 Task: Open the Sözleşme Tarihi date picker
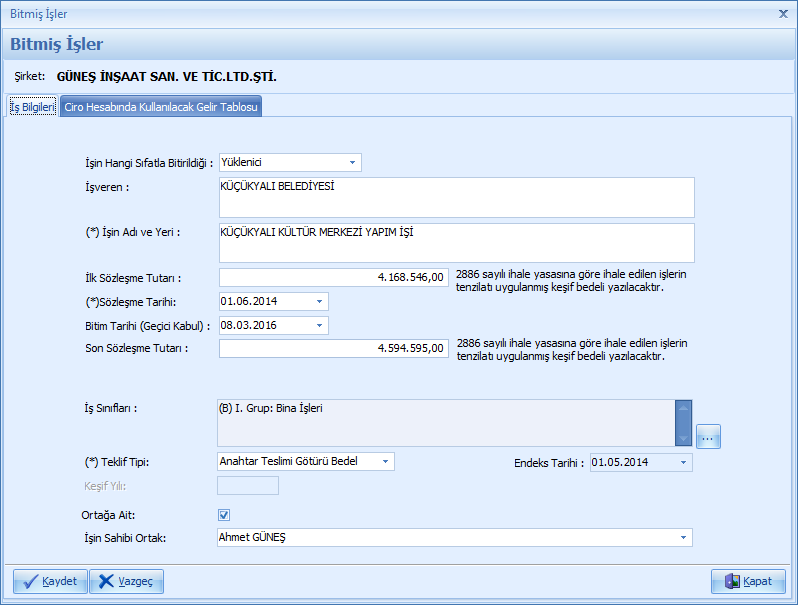tap(319, 301)
